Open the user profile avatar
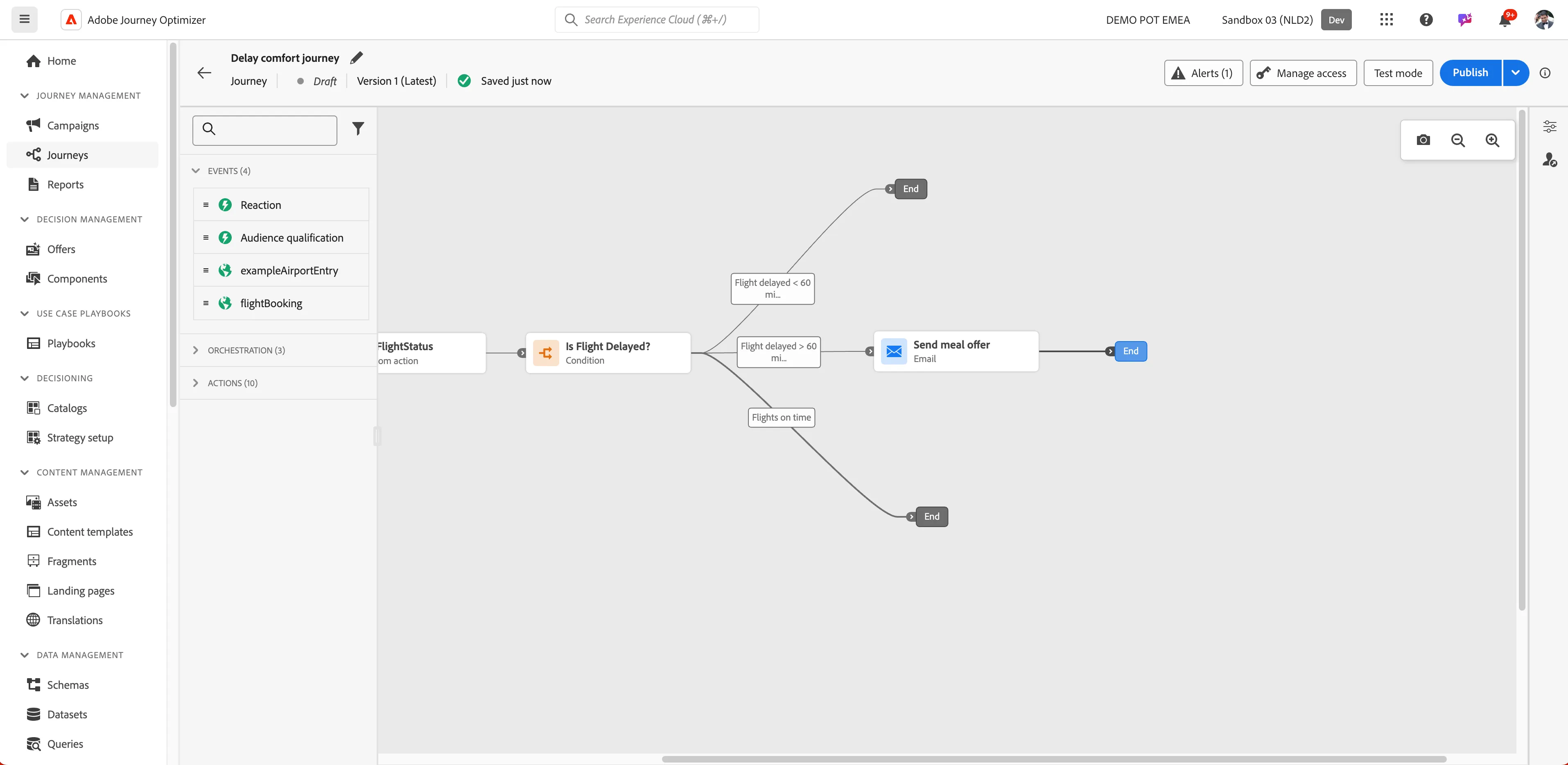This screenshot has width=1568, height=765. point(1544,20)
